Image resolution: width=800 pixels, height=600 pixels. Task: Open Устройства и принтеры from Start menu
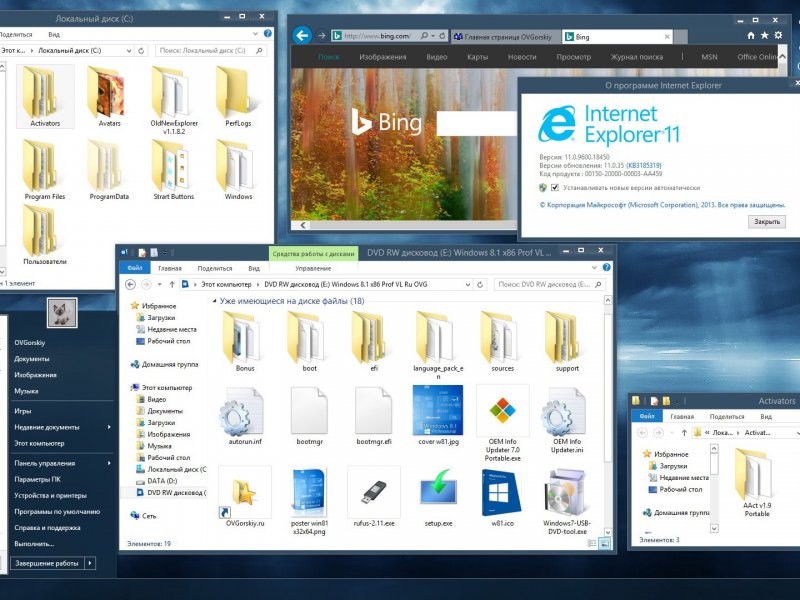51,495
